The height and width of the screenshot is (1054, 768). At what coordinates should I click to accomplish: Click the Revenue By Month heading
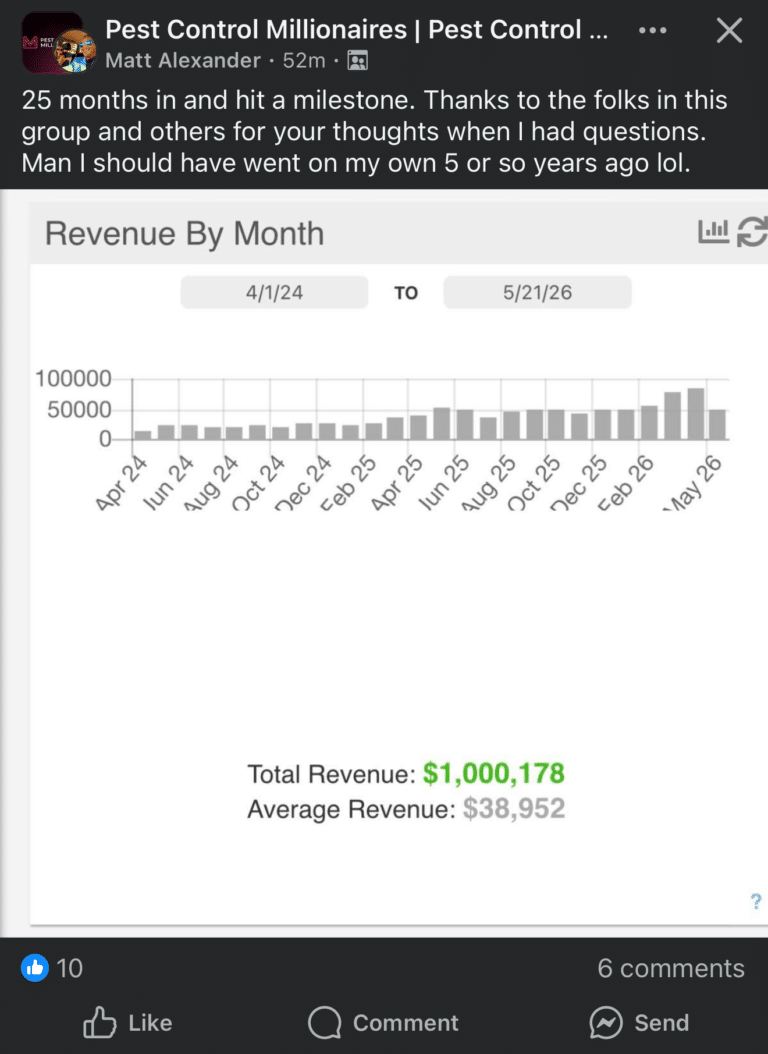pyautogui.click(x=185, y=234)
